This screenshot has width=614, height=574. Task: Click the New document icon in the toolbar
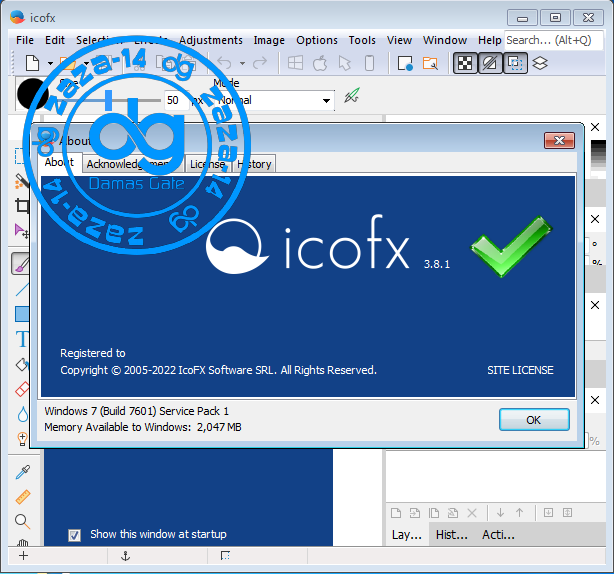coord(32,63)
